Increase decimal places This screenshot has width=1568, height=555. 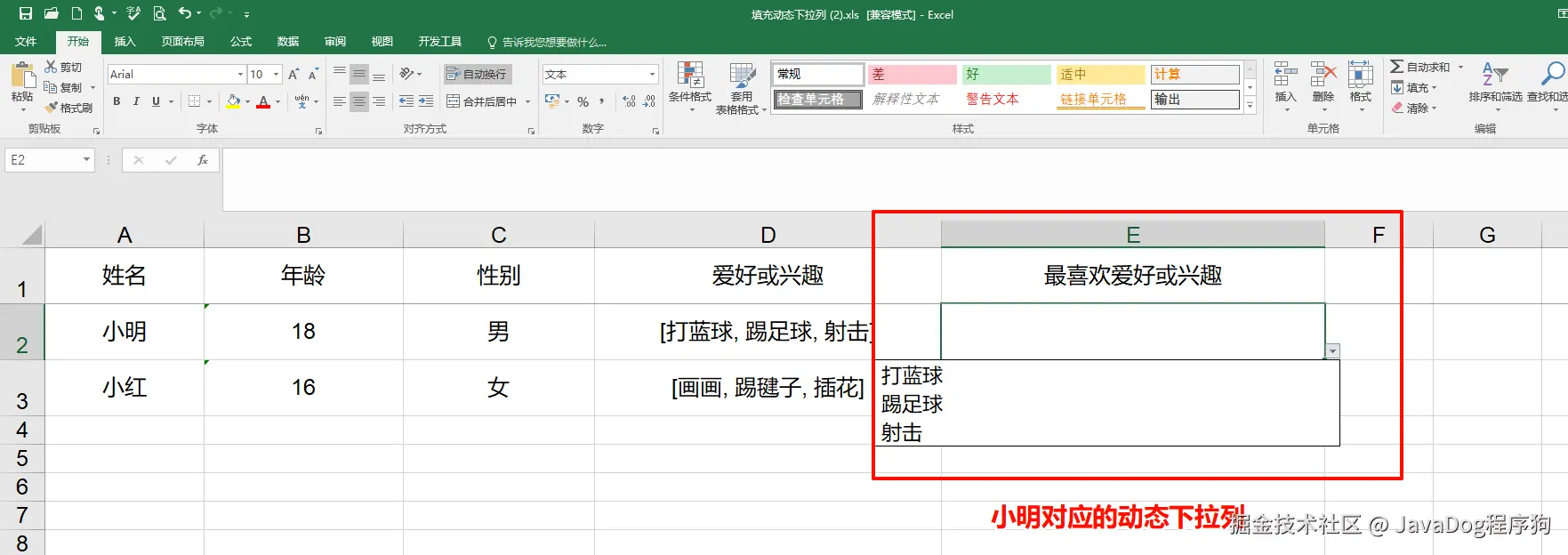[630, 102]
